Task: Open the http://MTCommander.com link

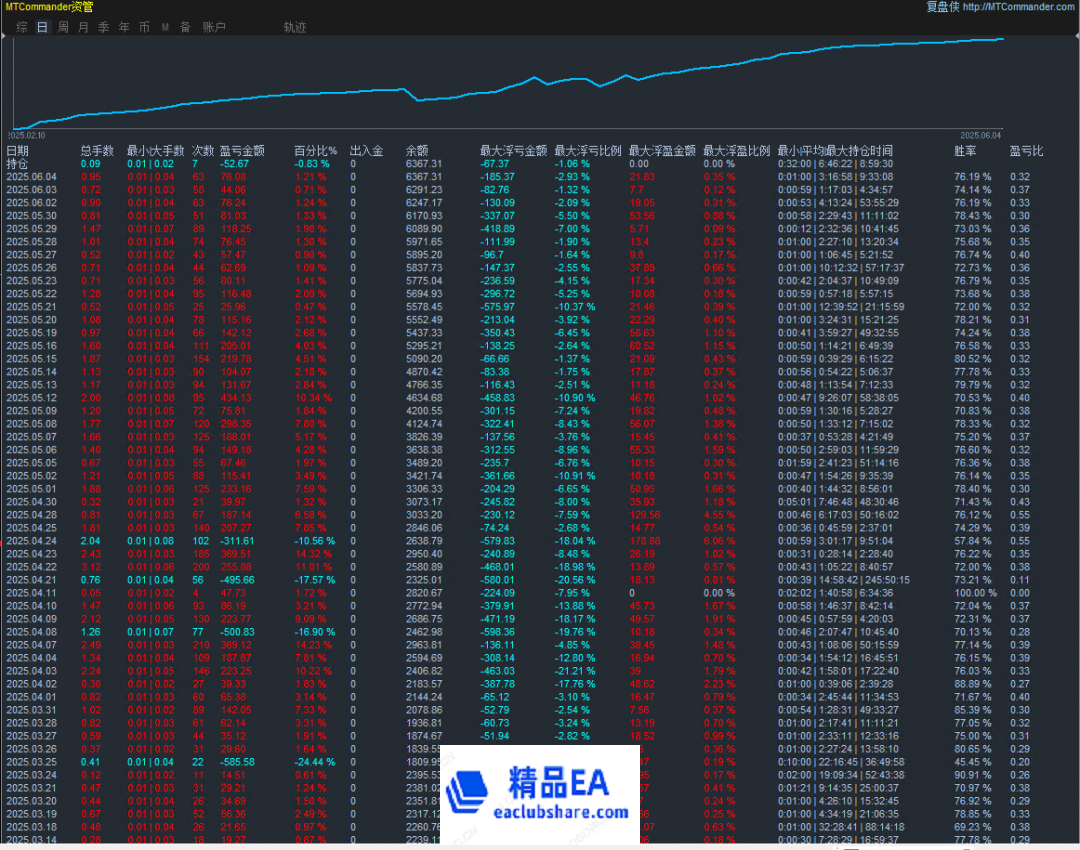Action: tap(1019, 7)
